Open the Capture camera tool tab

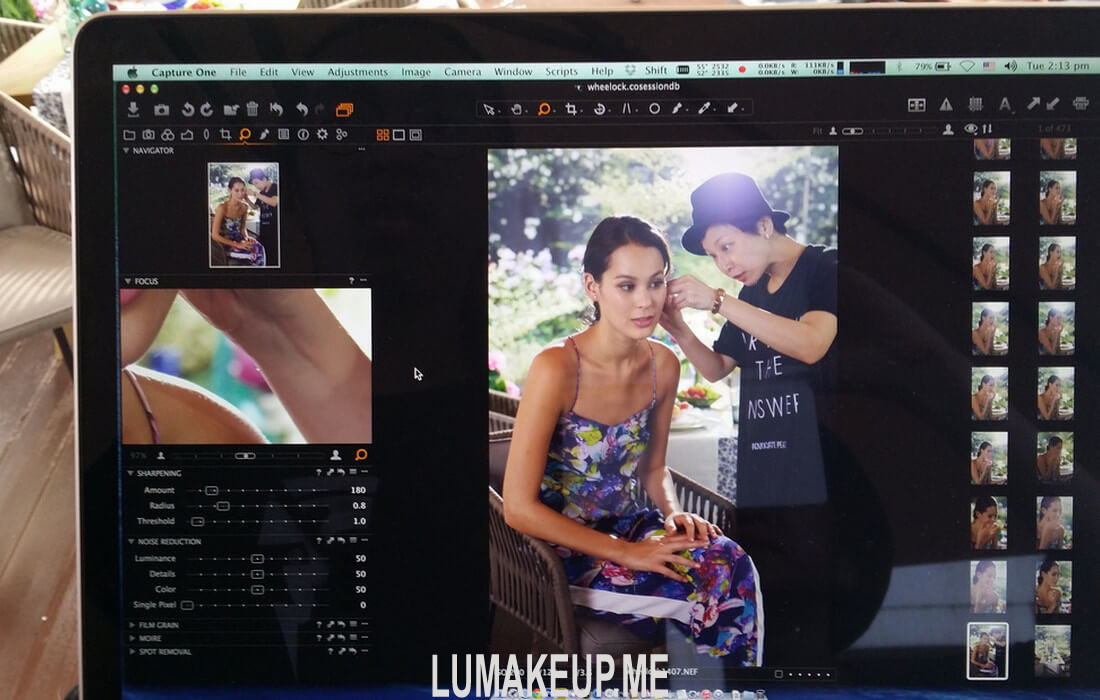149,135
